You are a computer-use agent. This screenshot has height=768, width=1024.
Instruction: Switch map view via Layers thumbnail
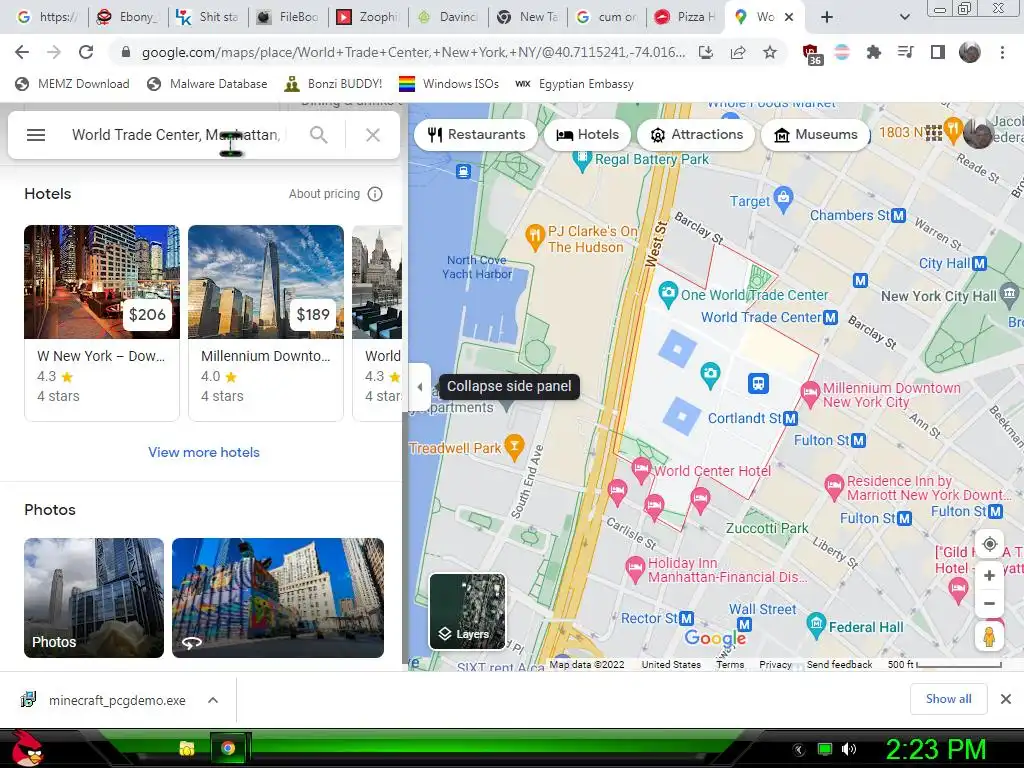pos(468,611)
